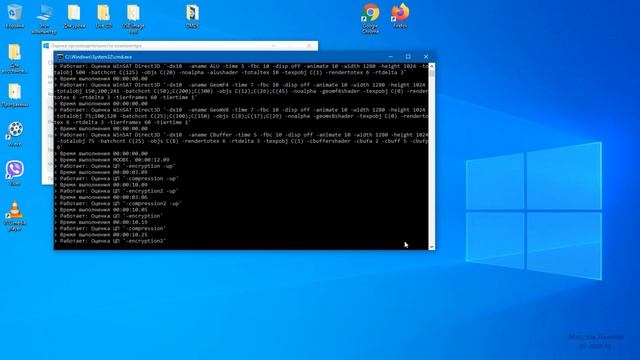
Task: Click the line ending '-encryption -up'
Action: [x=115, y=166]
